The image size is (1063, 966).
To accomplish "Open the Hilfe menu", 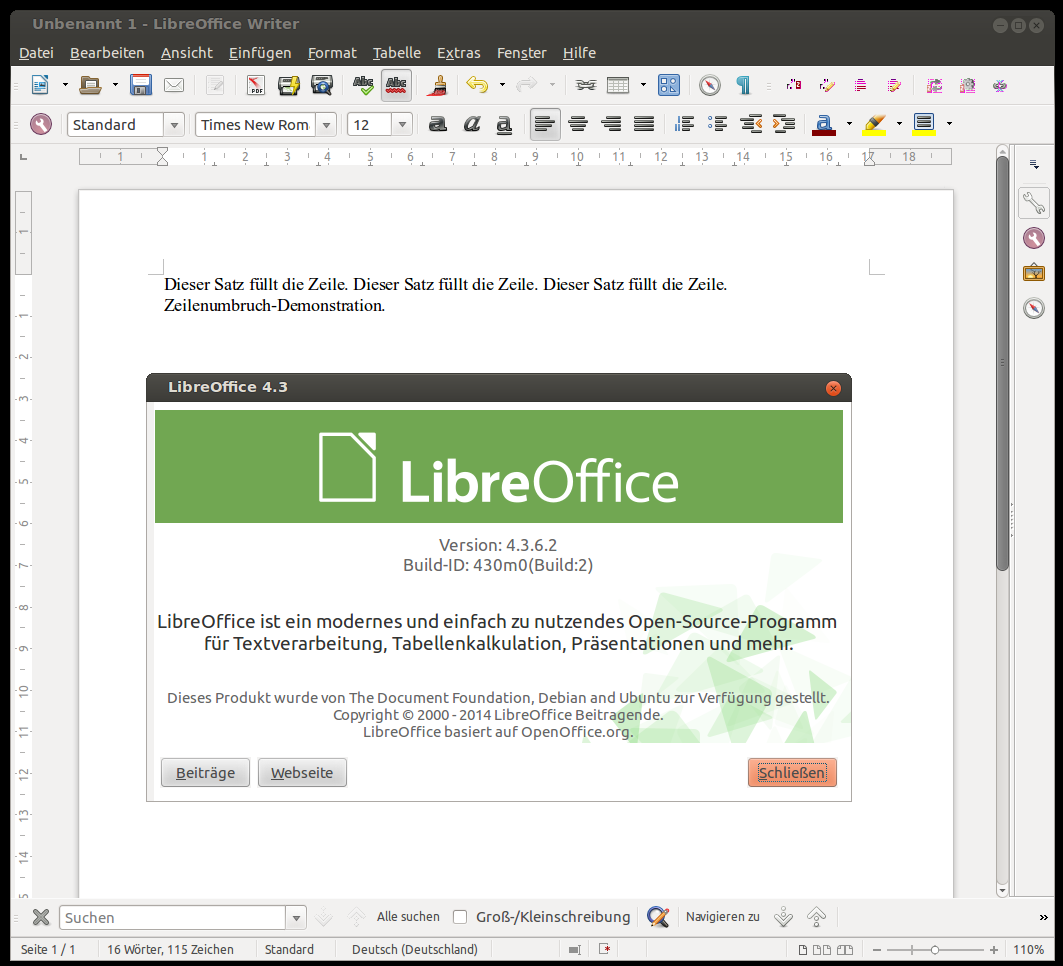I will pos(580,53).
